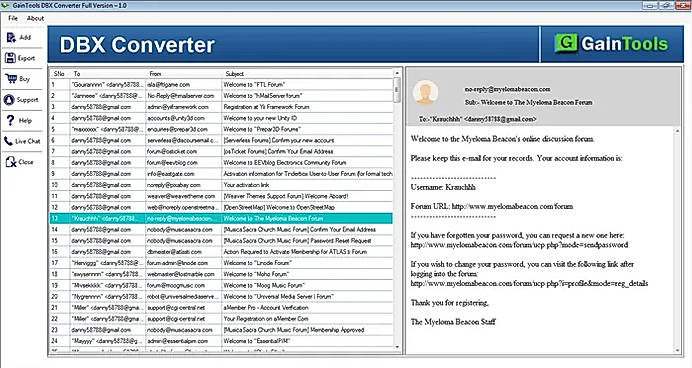
Task: Click scroll down arrow of email list
Action: (397, 347)
